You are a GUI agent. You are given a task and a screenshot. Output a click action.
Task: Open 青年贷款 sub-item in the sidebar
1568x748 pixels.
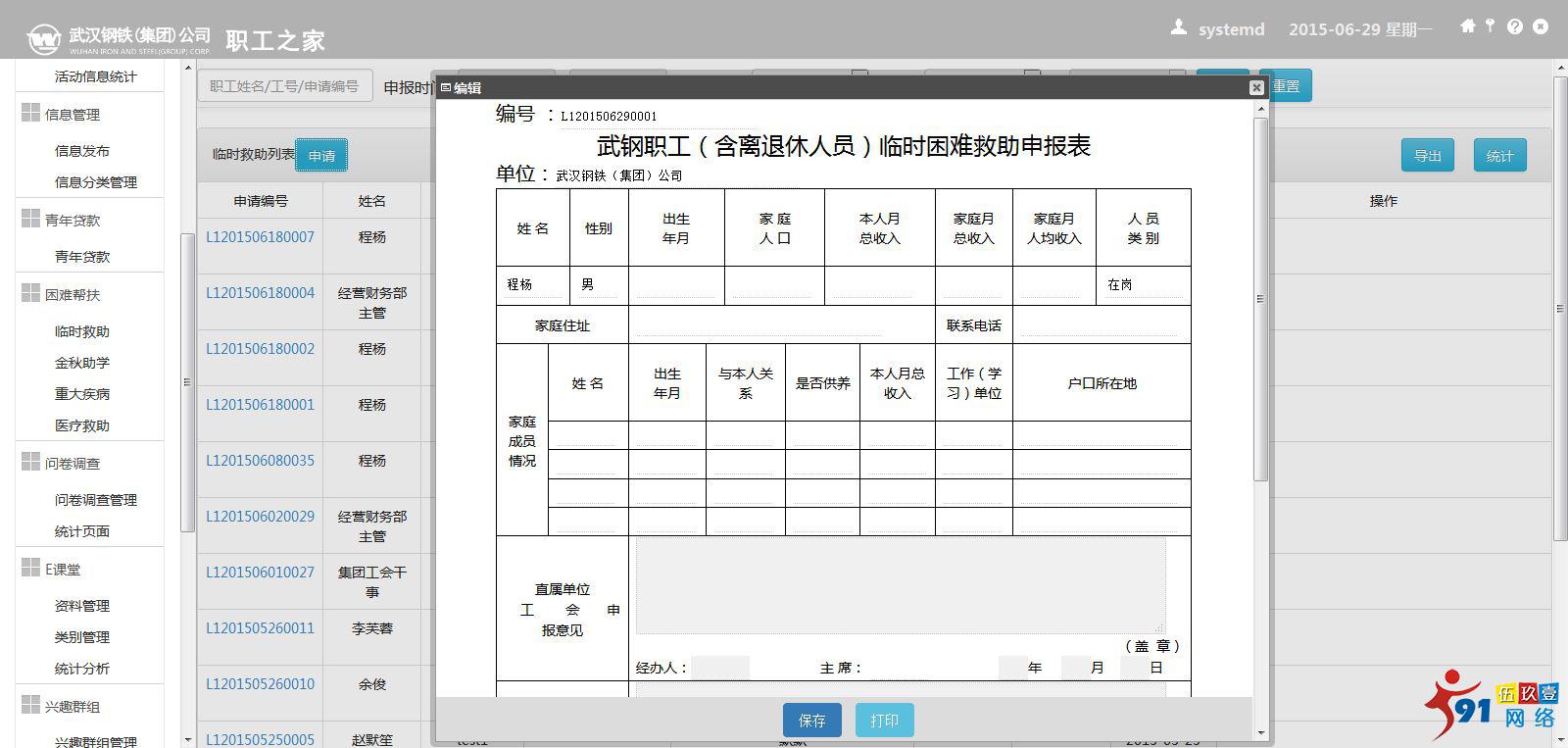click(x=82, y=257)
